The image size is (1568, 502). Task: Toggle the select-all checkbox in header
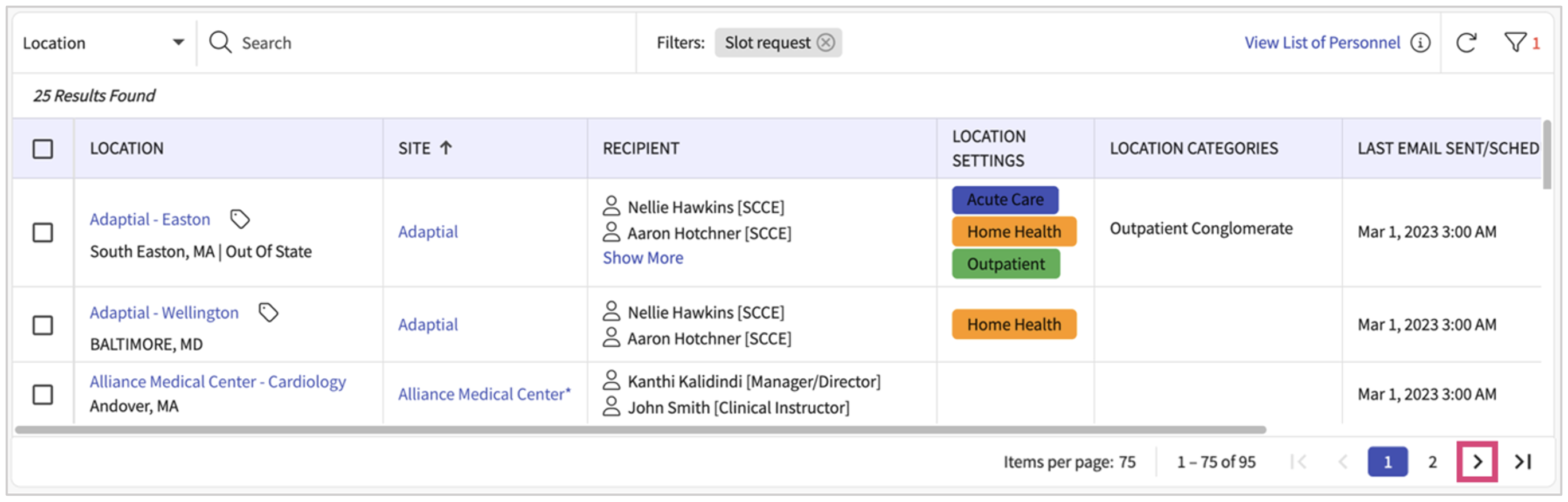tap(42, 149)
